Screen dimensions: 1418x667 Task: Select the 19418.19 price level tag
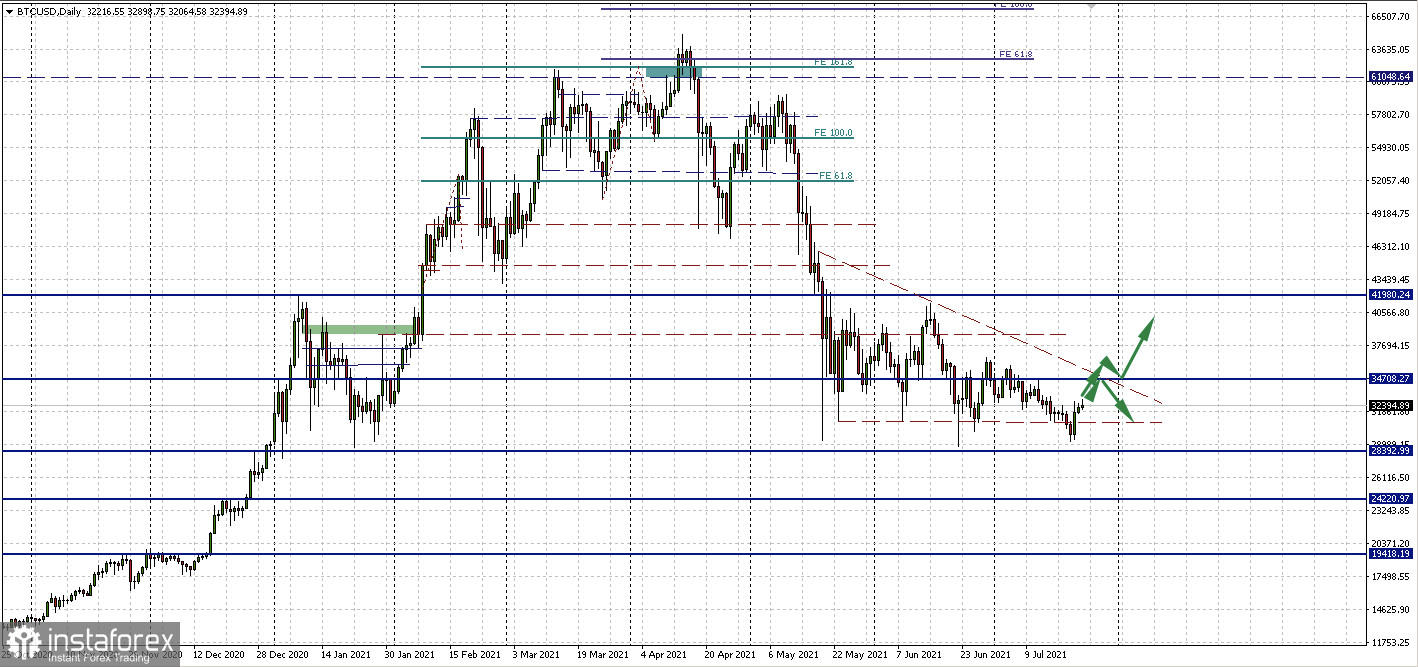tap(1391, 553)
